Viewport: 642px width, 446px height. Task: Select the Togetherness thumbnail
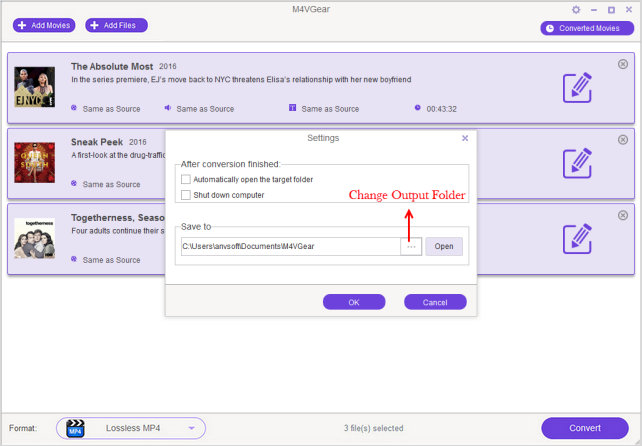(x=34, y=238)
